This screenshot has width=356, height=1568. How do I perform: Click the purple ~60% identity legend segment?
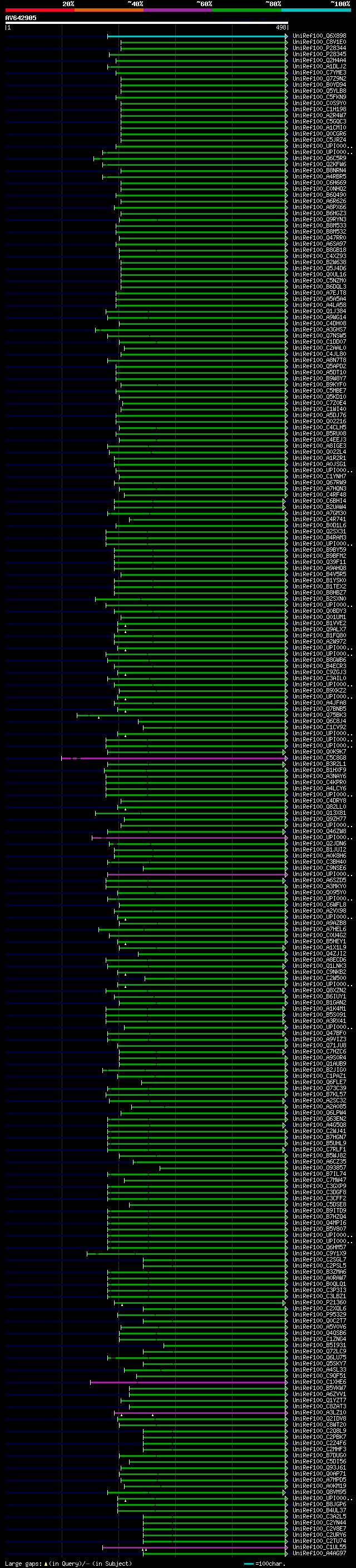pos(179,10)
